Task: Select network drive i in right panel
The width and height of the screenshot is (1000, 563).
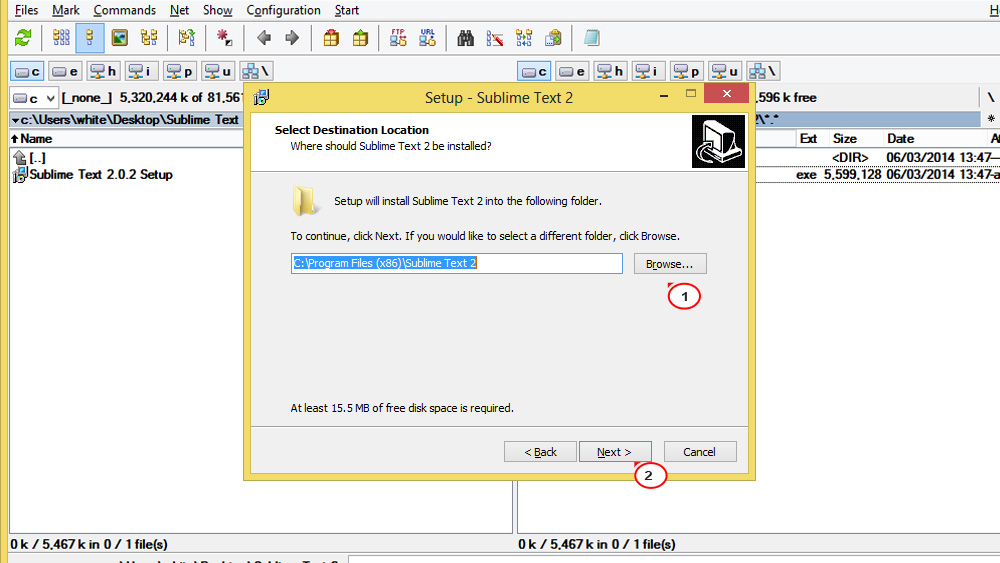Action: pos(649,71)
